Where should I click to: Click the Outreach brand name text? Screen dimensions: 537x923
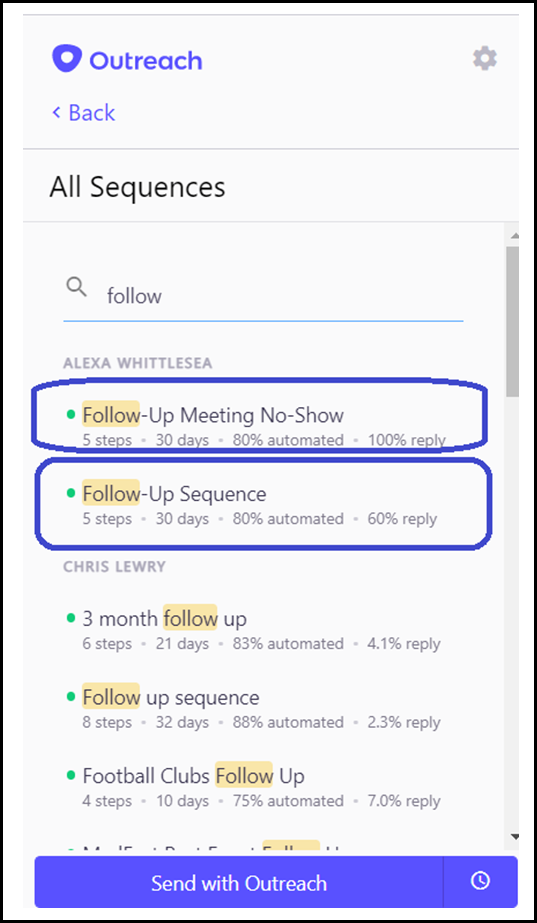[x=145, y=61]
